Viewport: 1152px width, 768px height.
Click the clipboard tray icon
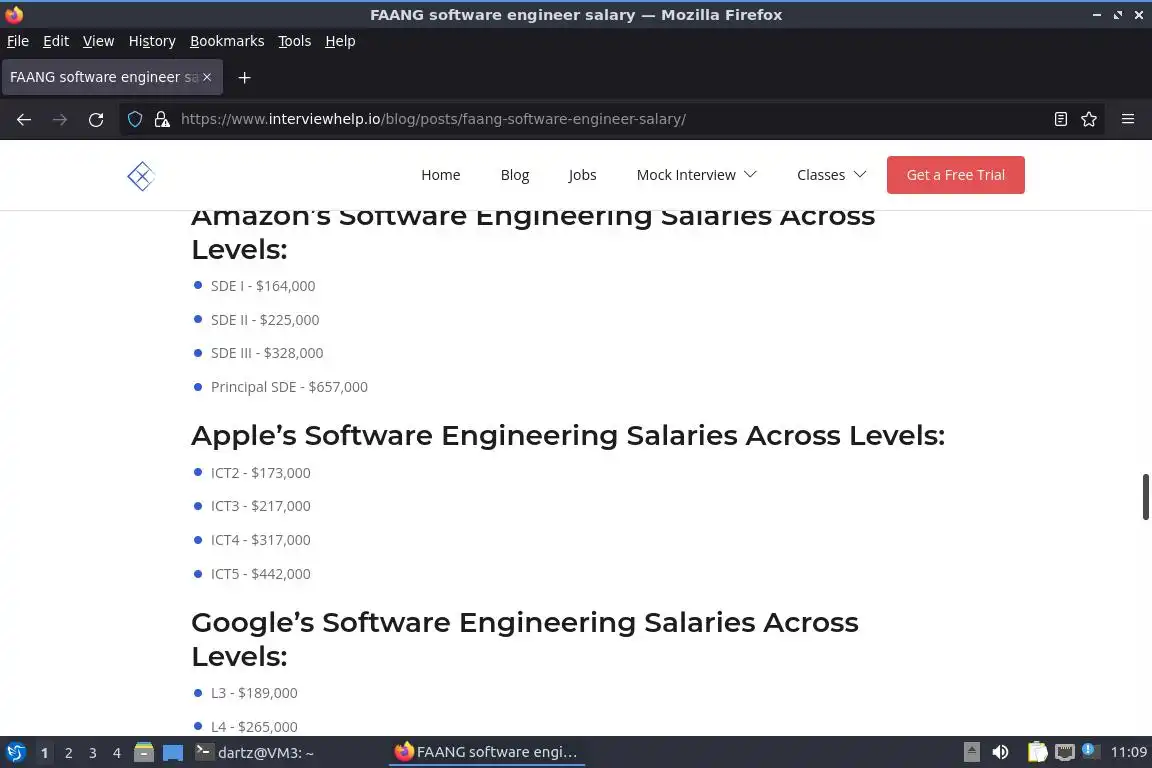1037,752
